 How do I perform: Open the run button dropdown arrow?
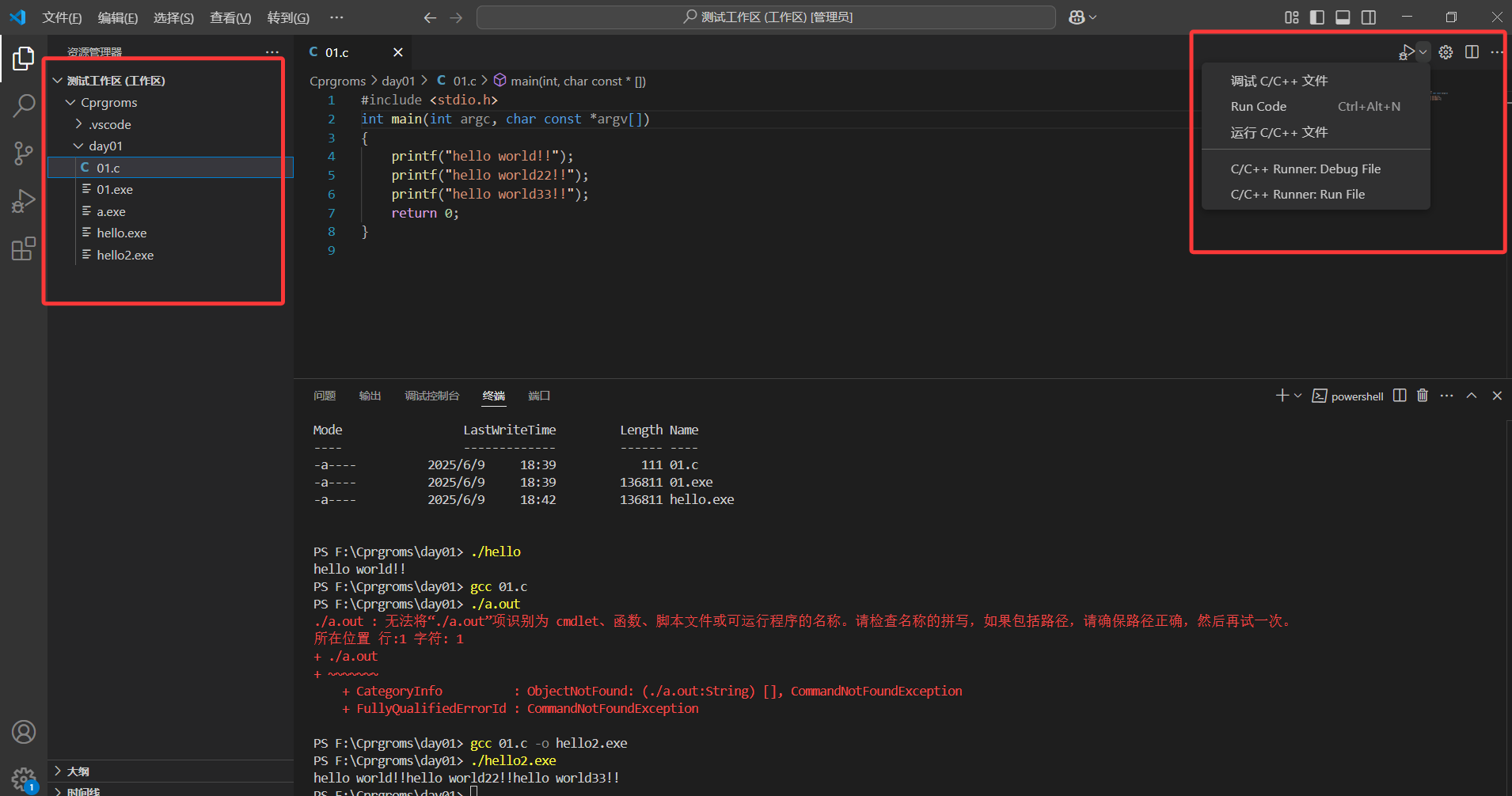coord(1421,51)
